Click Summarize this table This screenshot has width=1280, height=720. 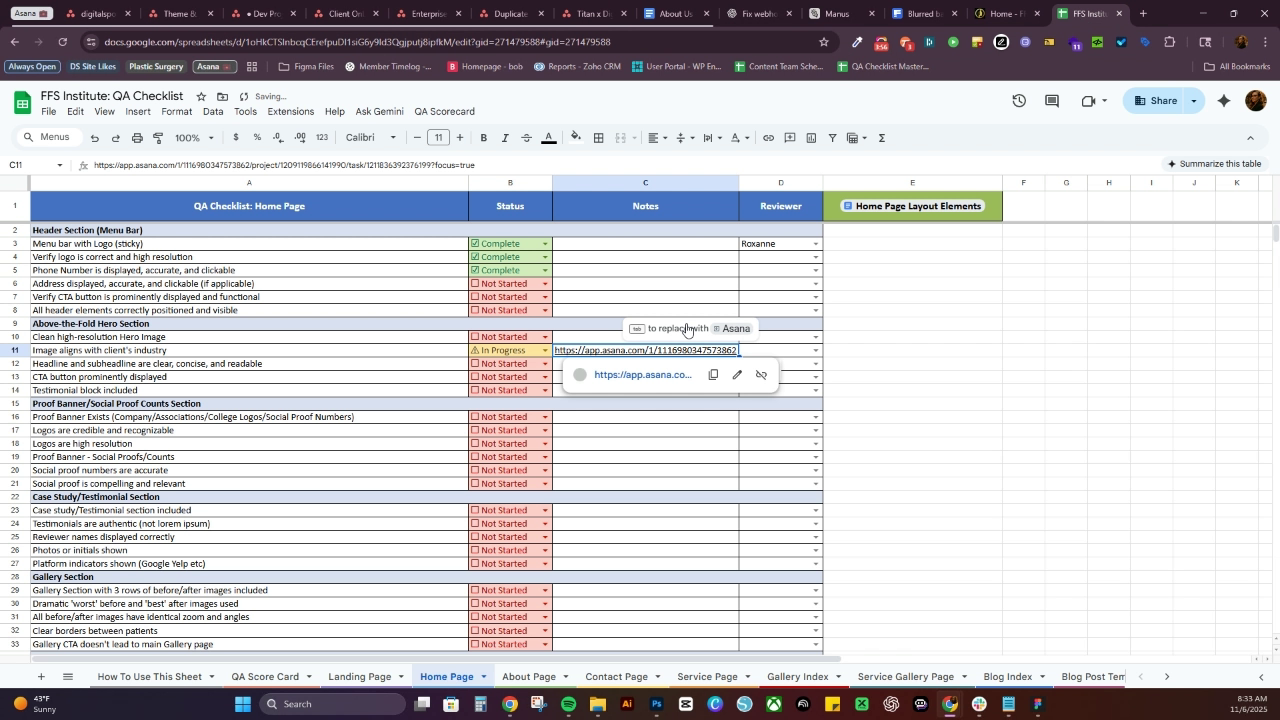1214,164
